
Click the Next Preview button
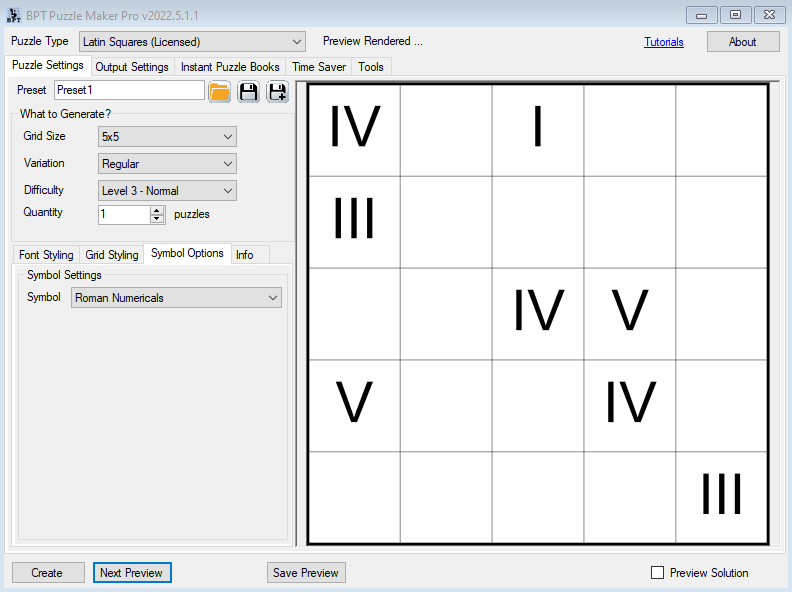click(x=132, y=573)
